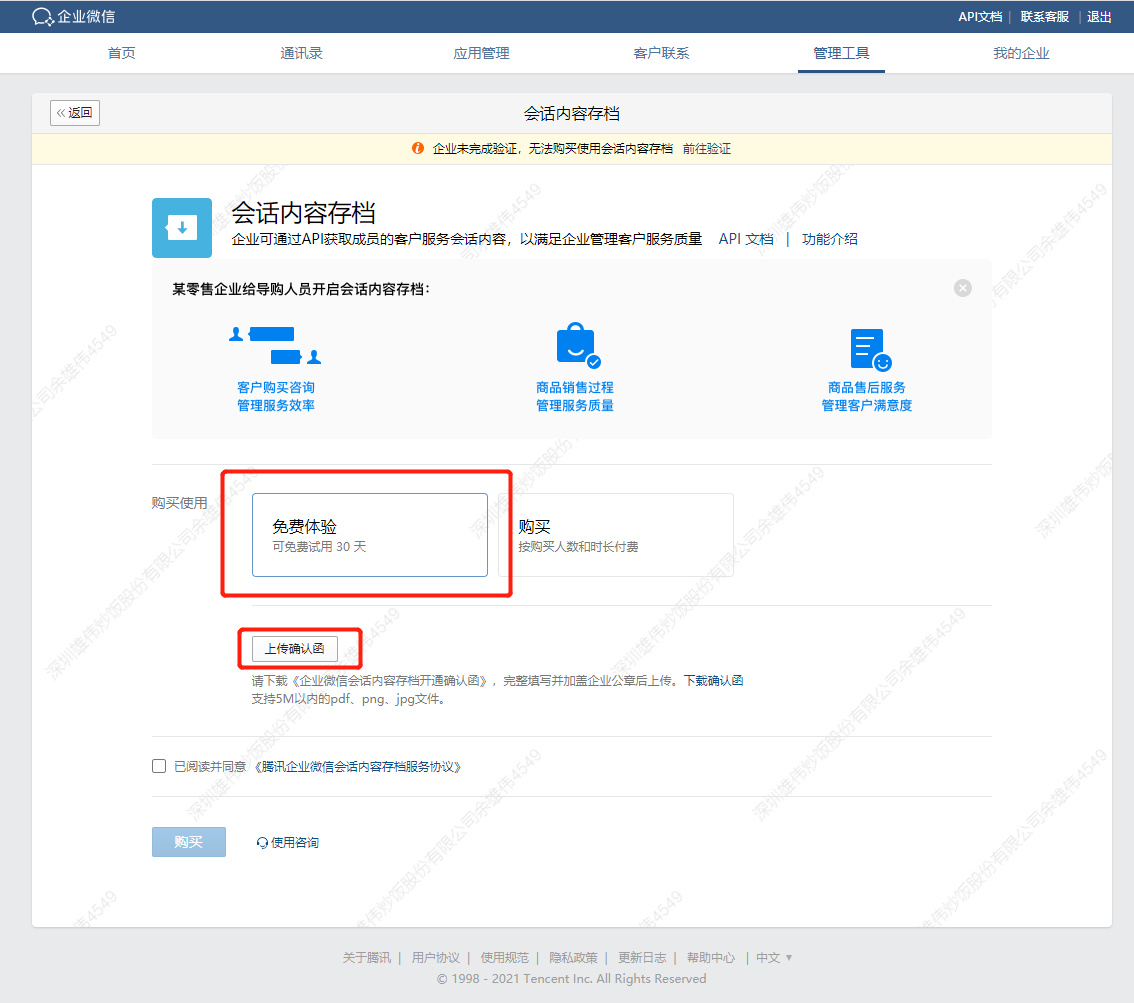The width and height of the screenshot is (1134, 1003).
Task: Click the blue 购买 submit button
Action: point(189,842)
